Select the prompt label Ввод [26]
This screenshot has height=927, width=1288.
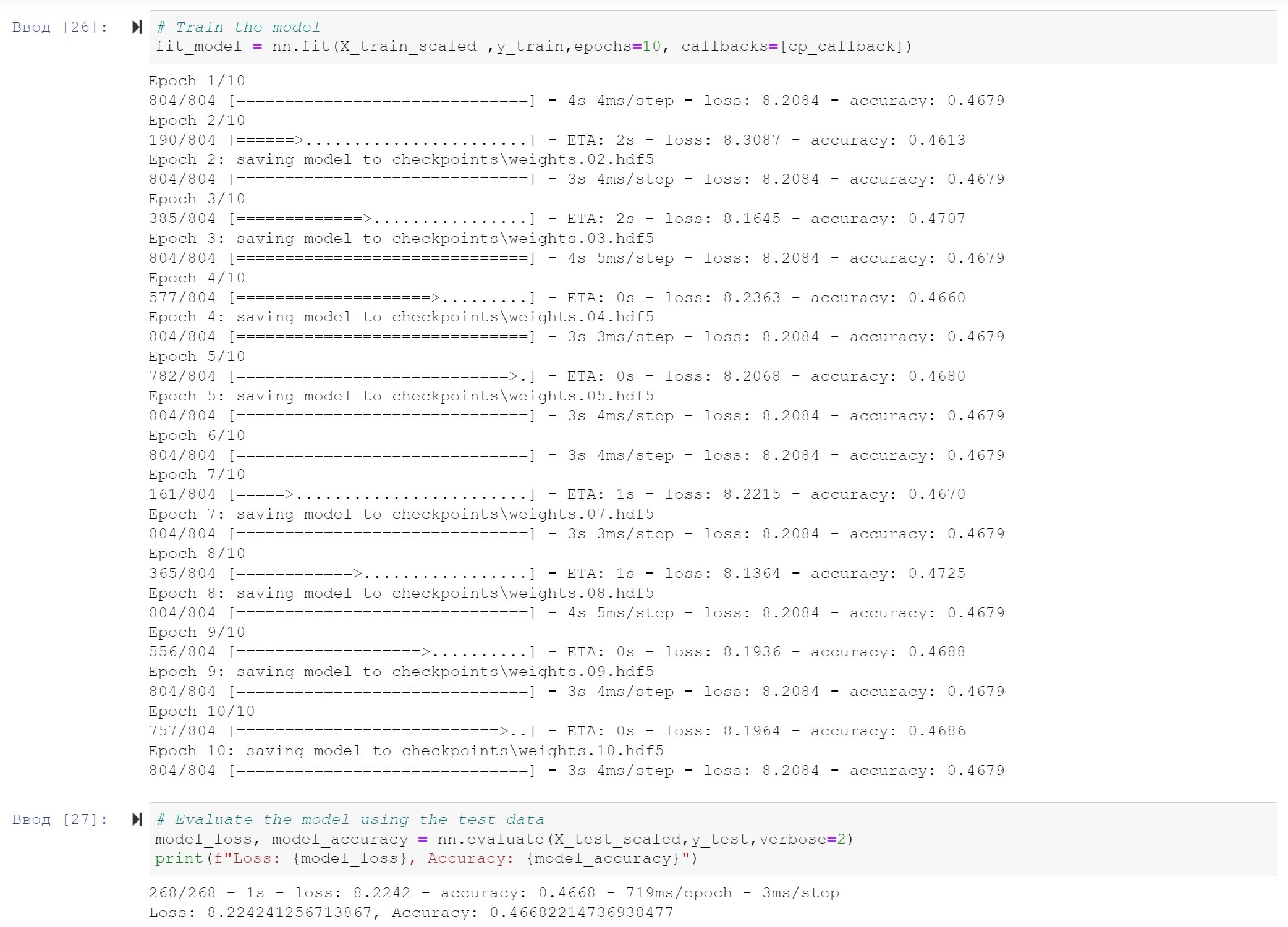[x=59, y=27]
